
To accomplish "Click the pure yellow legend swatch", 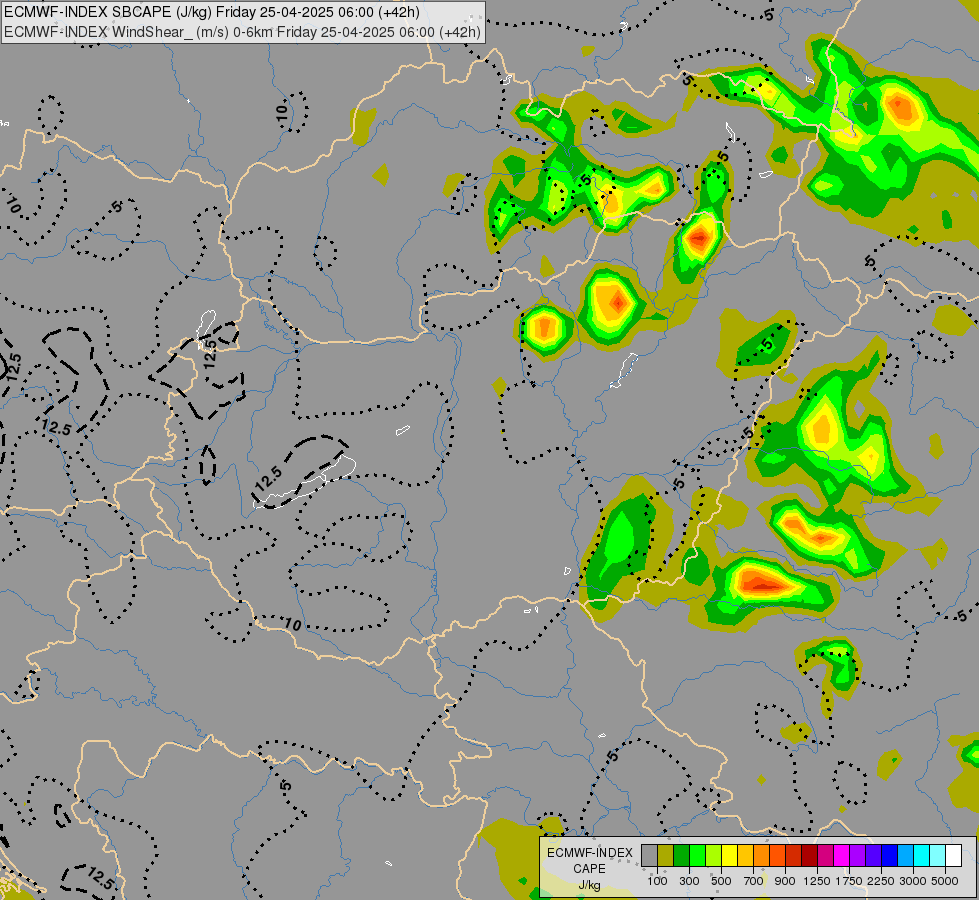I will tap(729, 855).
